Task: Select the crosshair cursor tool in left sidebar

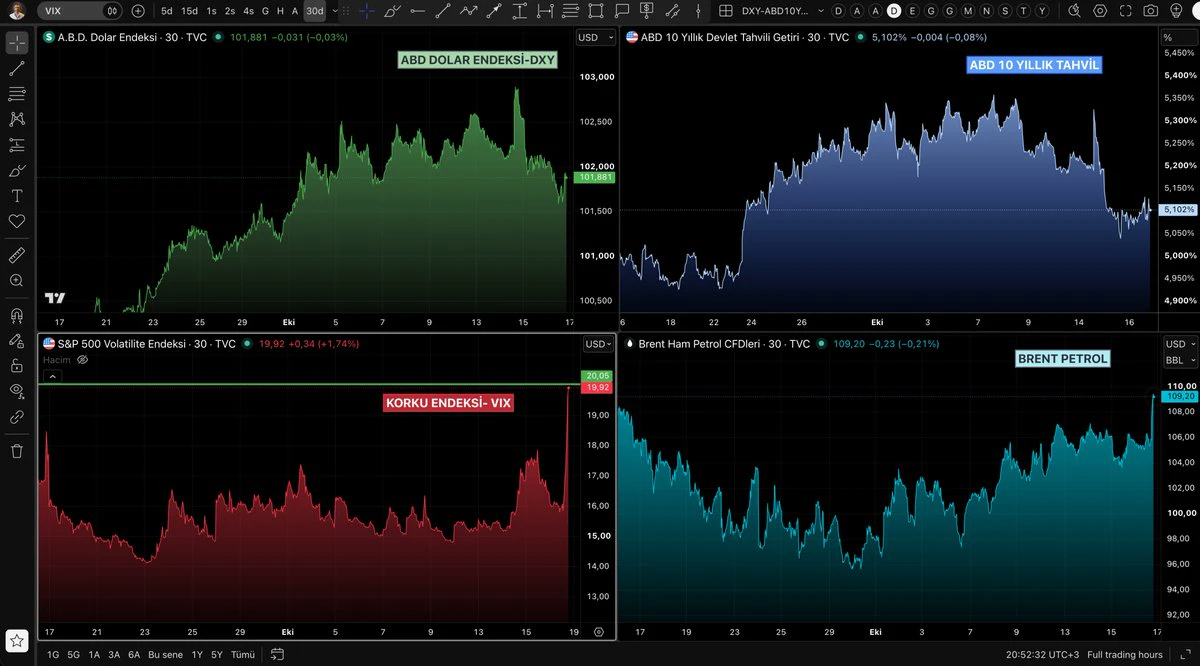Action: tap(17, 43)
